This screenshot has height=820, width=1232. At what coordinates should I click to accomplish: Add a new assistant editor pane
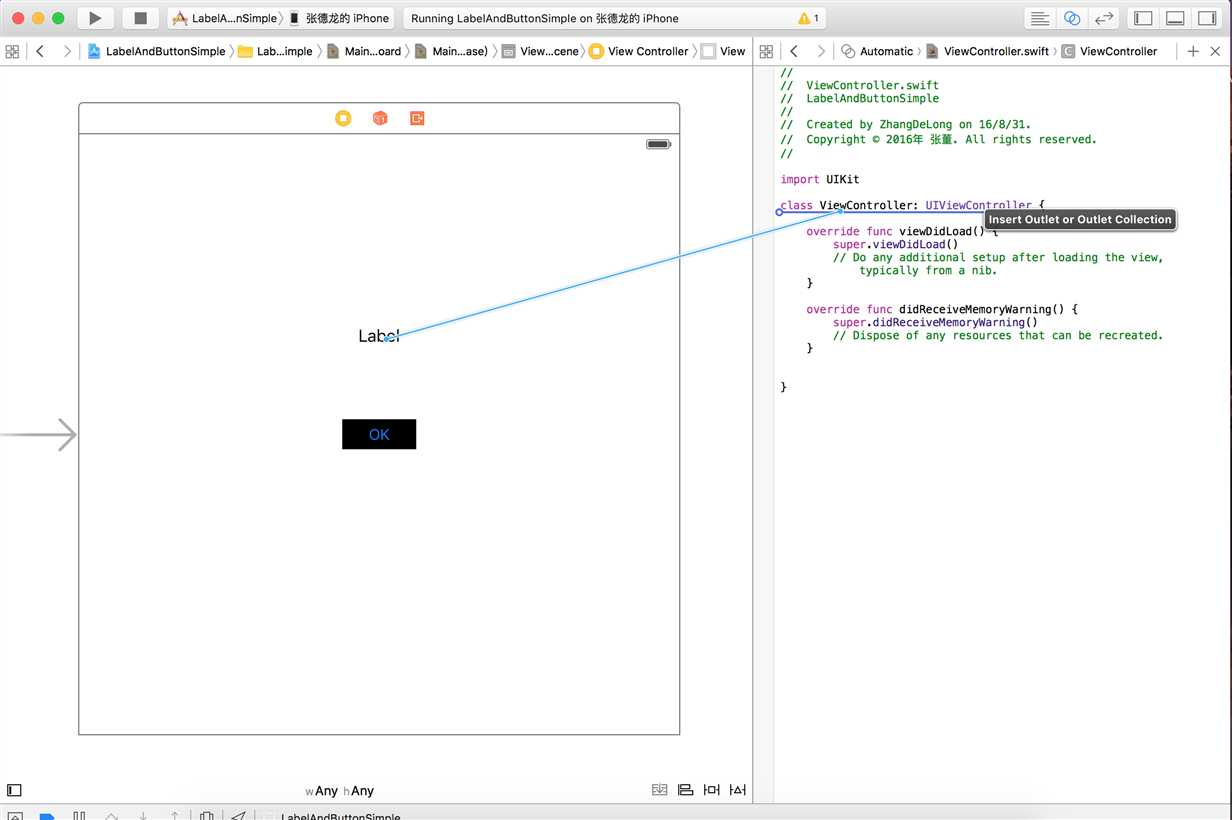pyautogui.click(x=1193, y=51)
